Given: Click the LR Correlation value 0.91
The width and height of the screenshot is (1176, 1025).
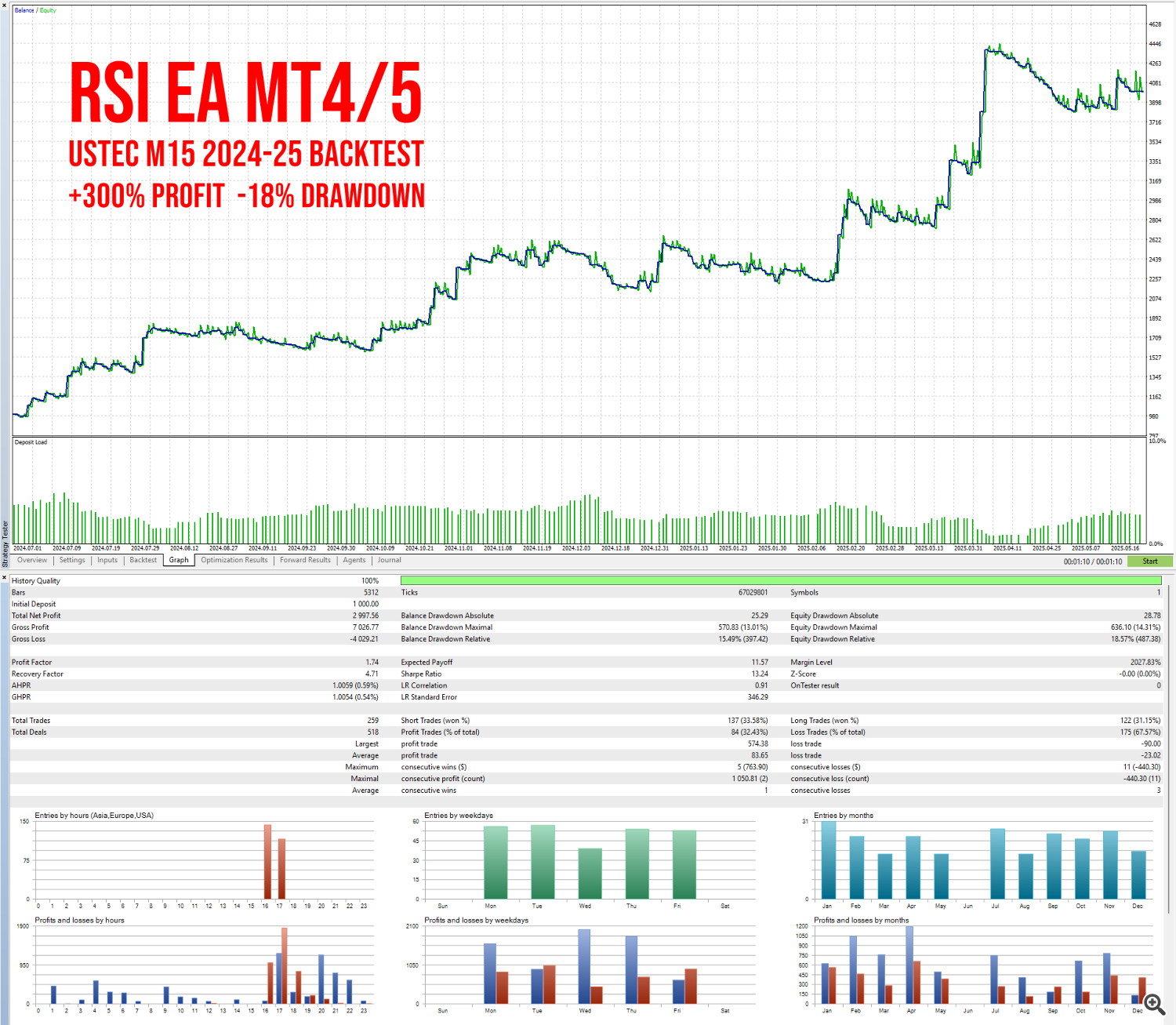Looking at the screenshot, I should click(762, 685).
